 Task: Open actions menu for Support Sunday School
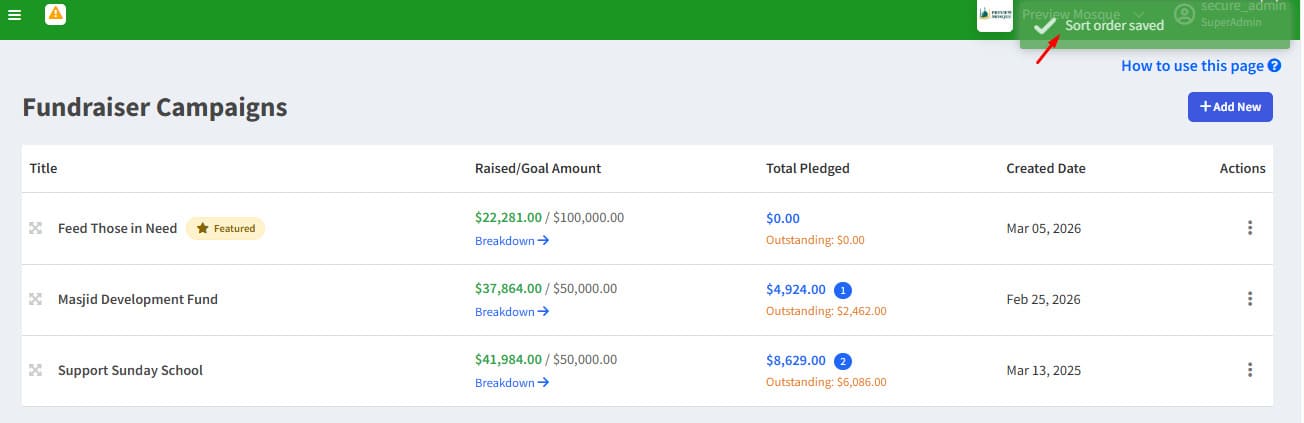(1250, 370)
